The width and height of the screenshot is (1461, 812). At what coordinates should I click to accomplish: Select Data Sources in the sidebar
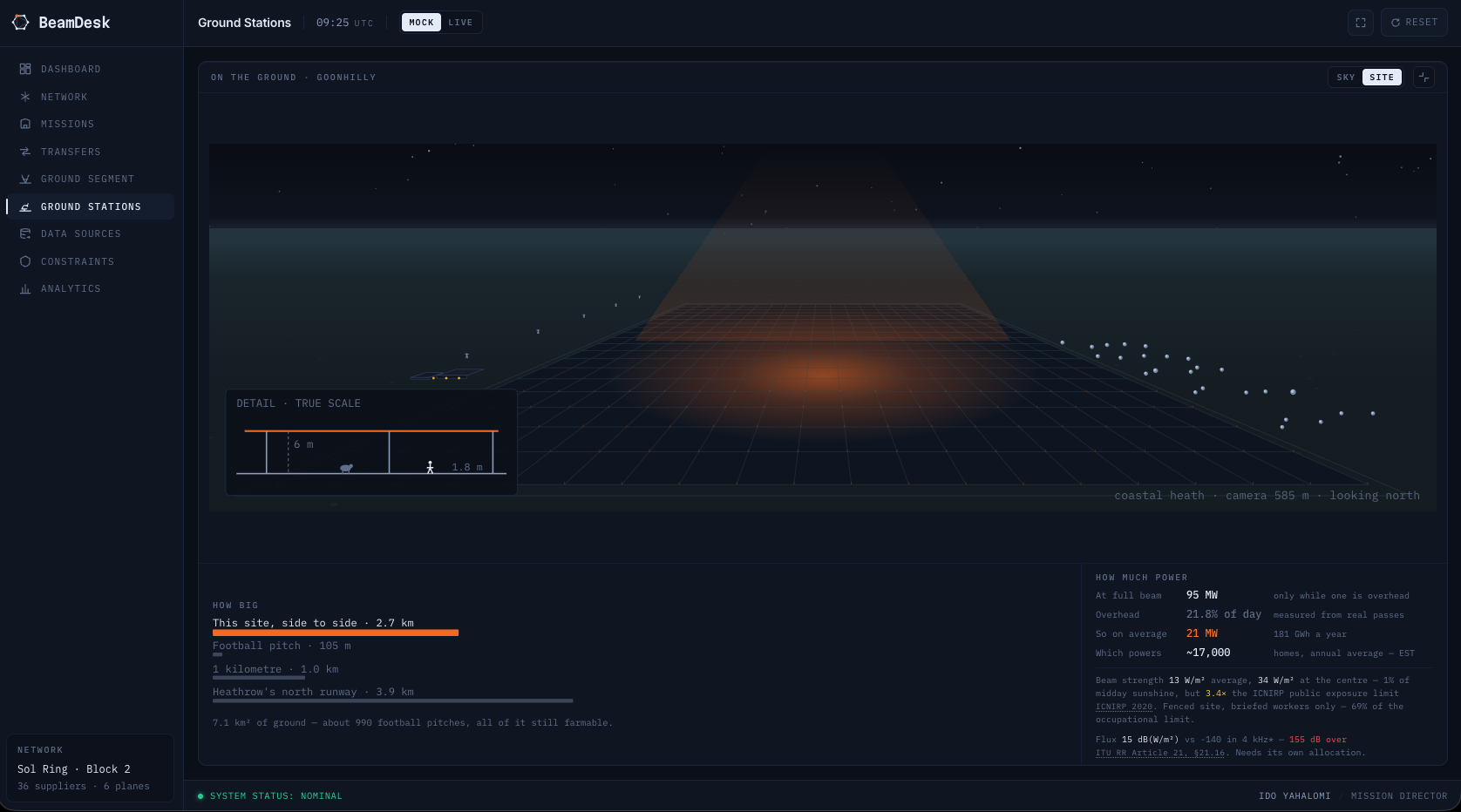click(91, 233)
